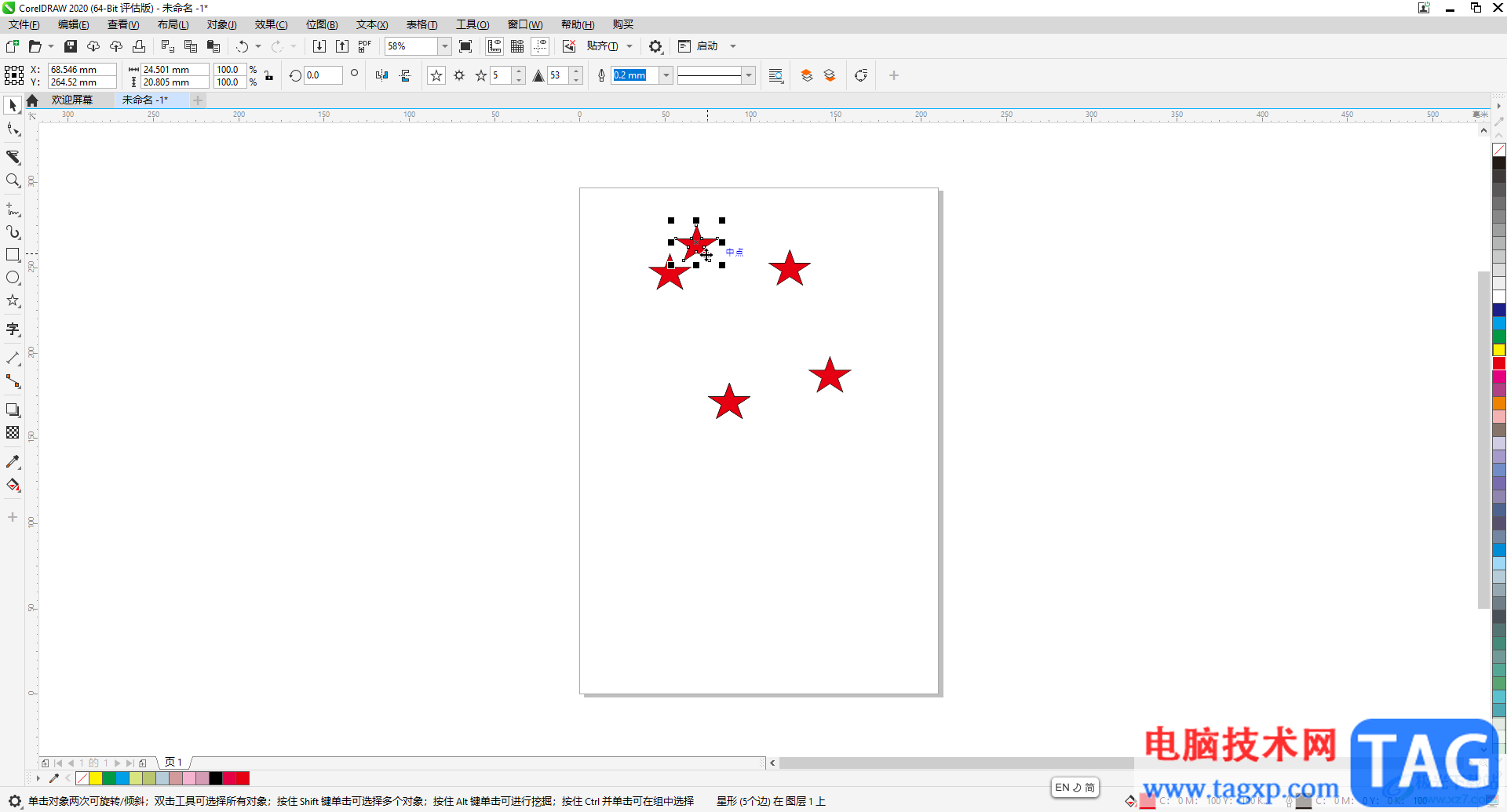The width and height of the screenshot is (1507, 812).
Task: Expand the Undo history dropdown arrow
Action: click(x=258, y=46)
